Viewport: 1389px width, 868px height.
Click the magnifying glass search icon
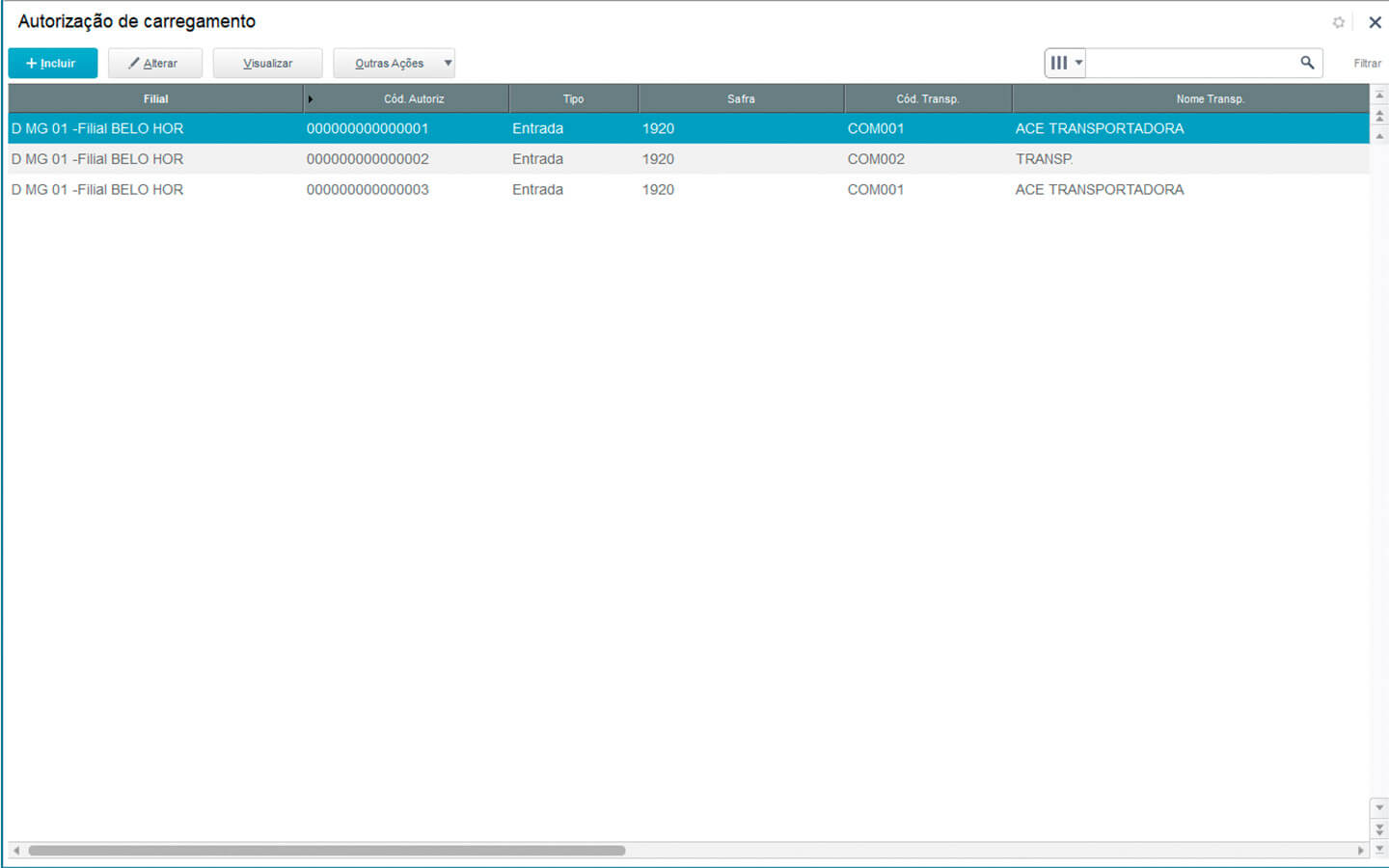(1307, 63)
